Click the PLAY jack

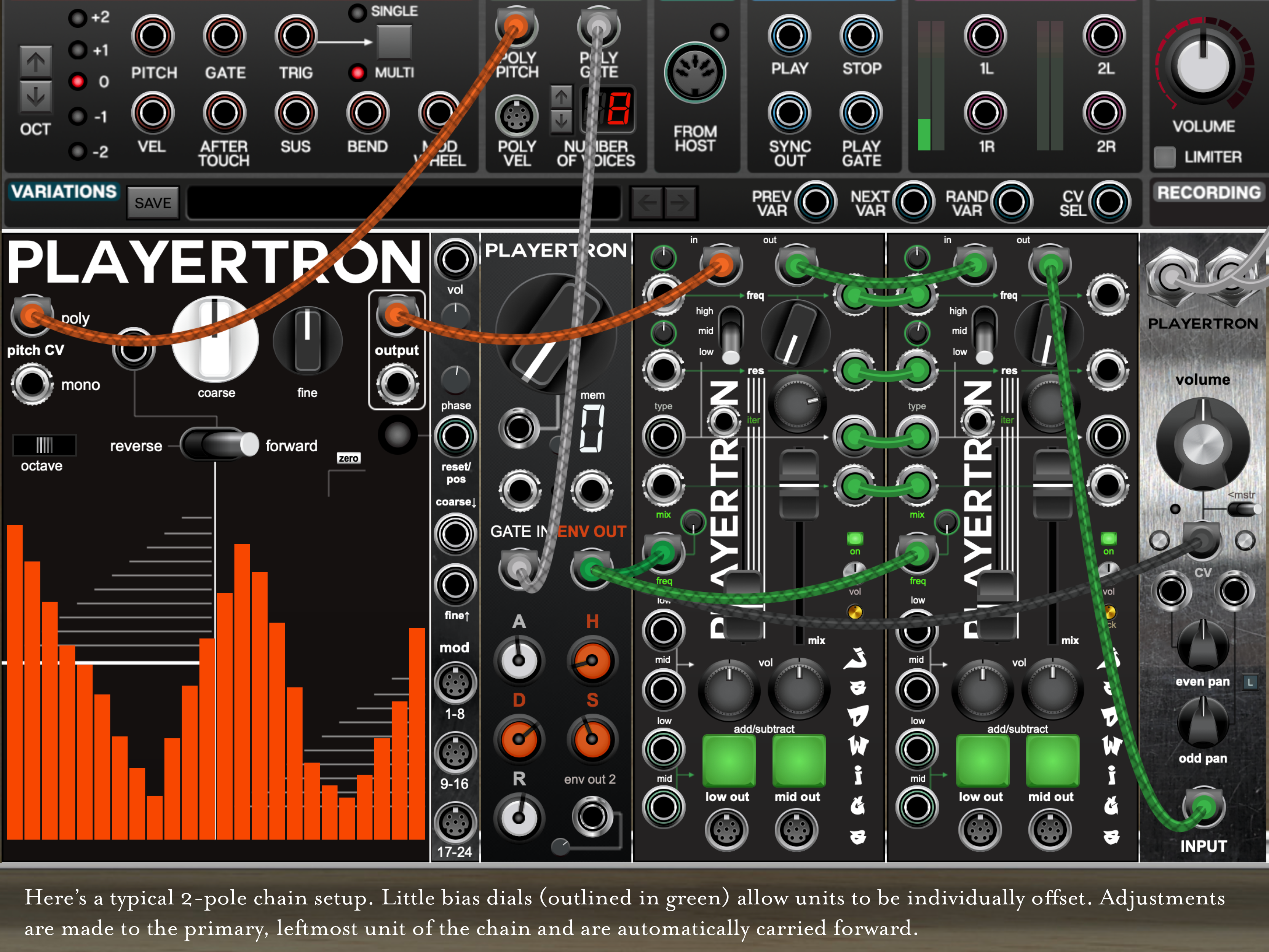coord(789,36)
